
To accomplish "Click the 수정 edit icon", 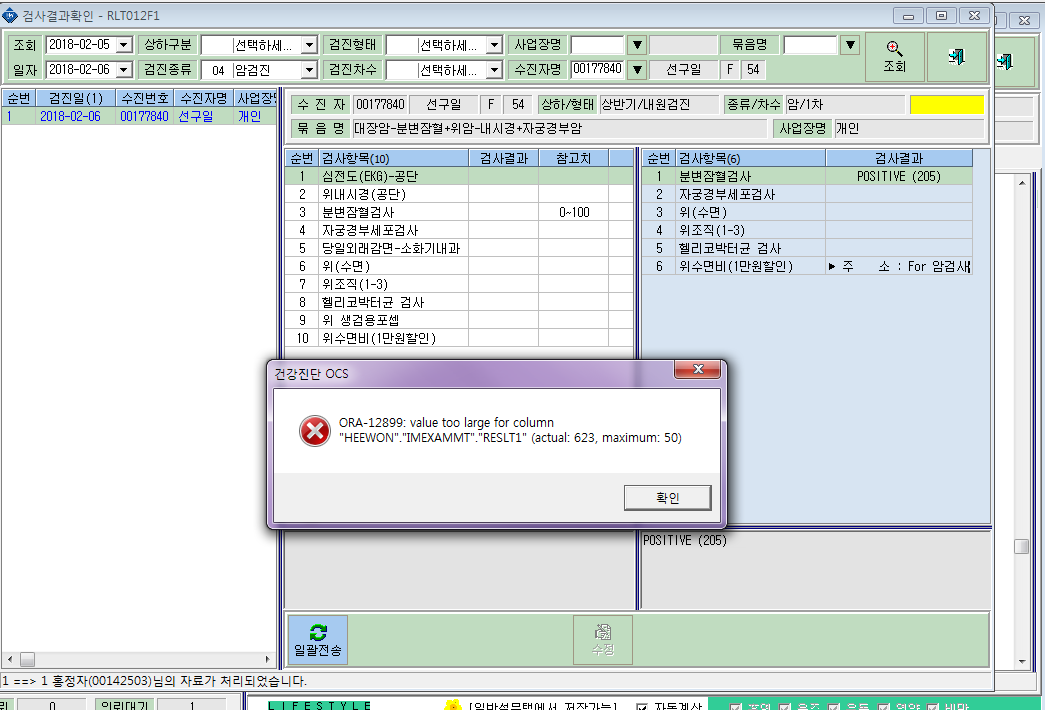I will tap(602, 631).
